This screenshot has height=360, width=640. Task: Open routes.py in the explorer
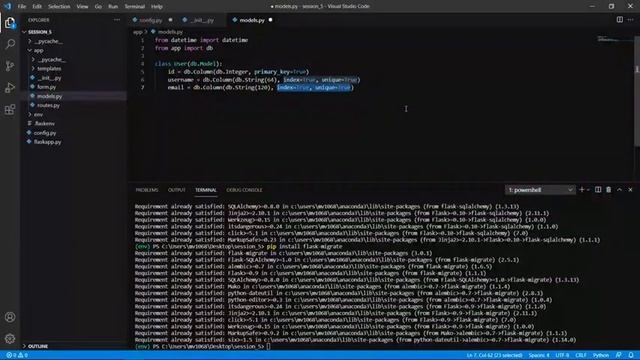tap(48, 105)
